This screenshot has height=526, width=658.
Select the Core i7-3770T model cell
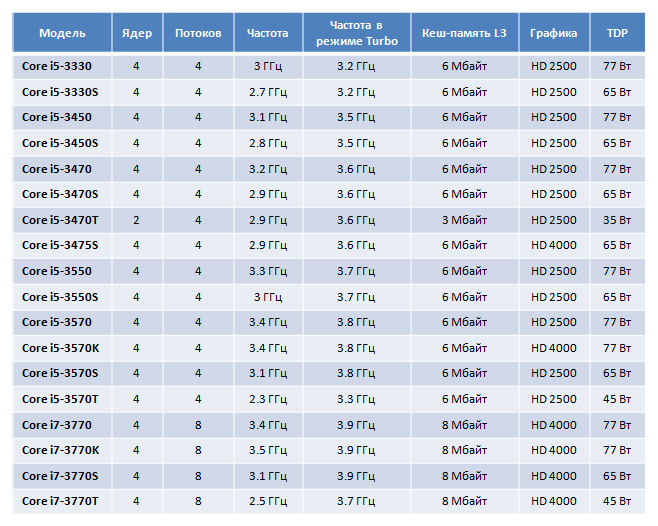[60, 501]
